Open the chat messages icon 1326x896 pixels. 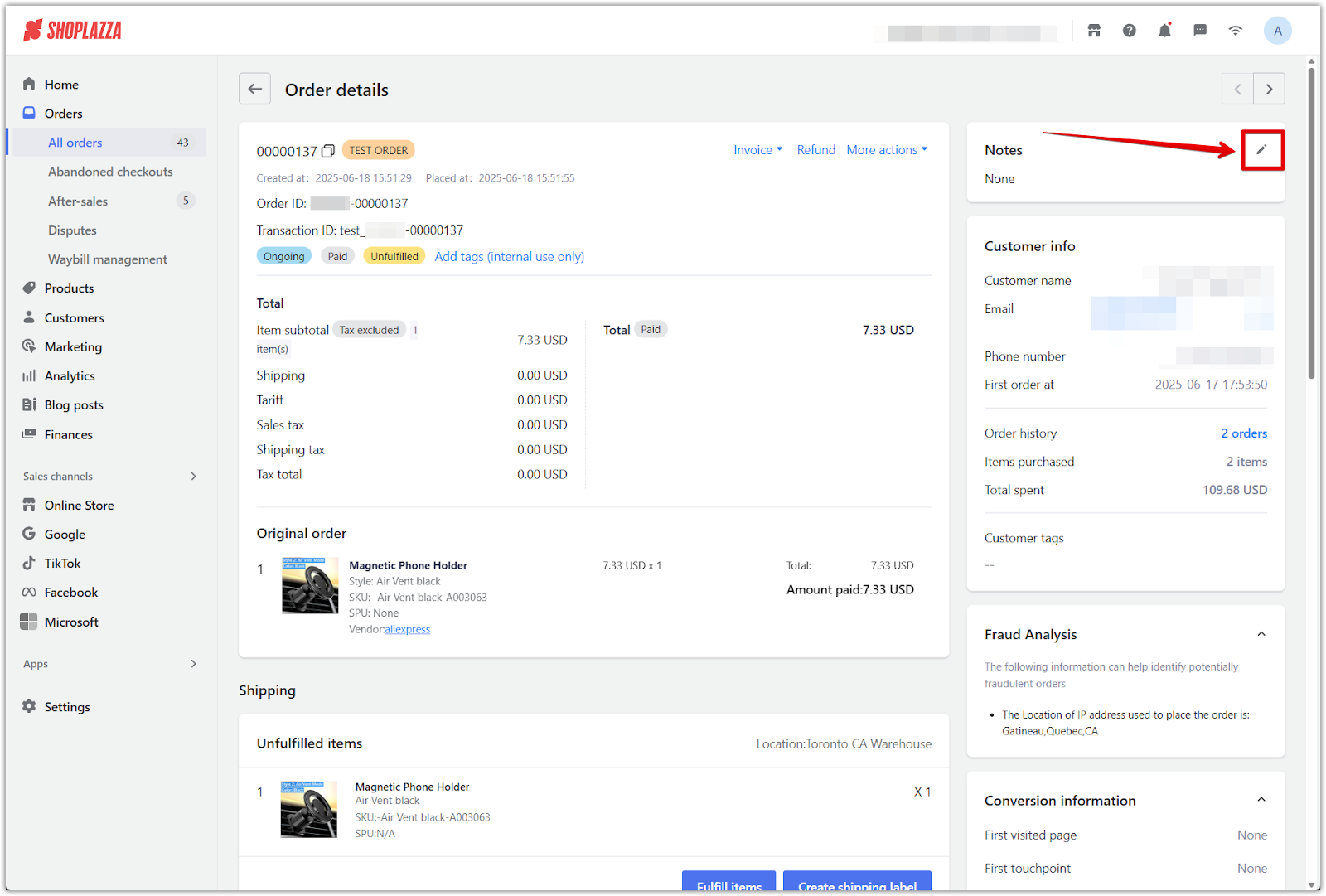pyautogui.click(x=1200, y=31)
